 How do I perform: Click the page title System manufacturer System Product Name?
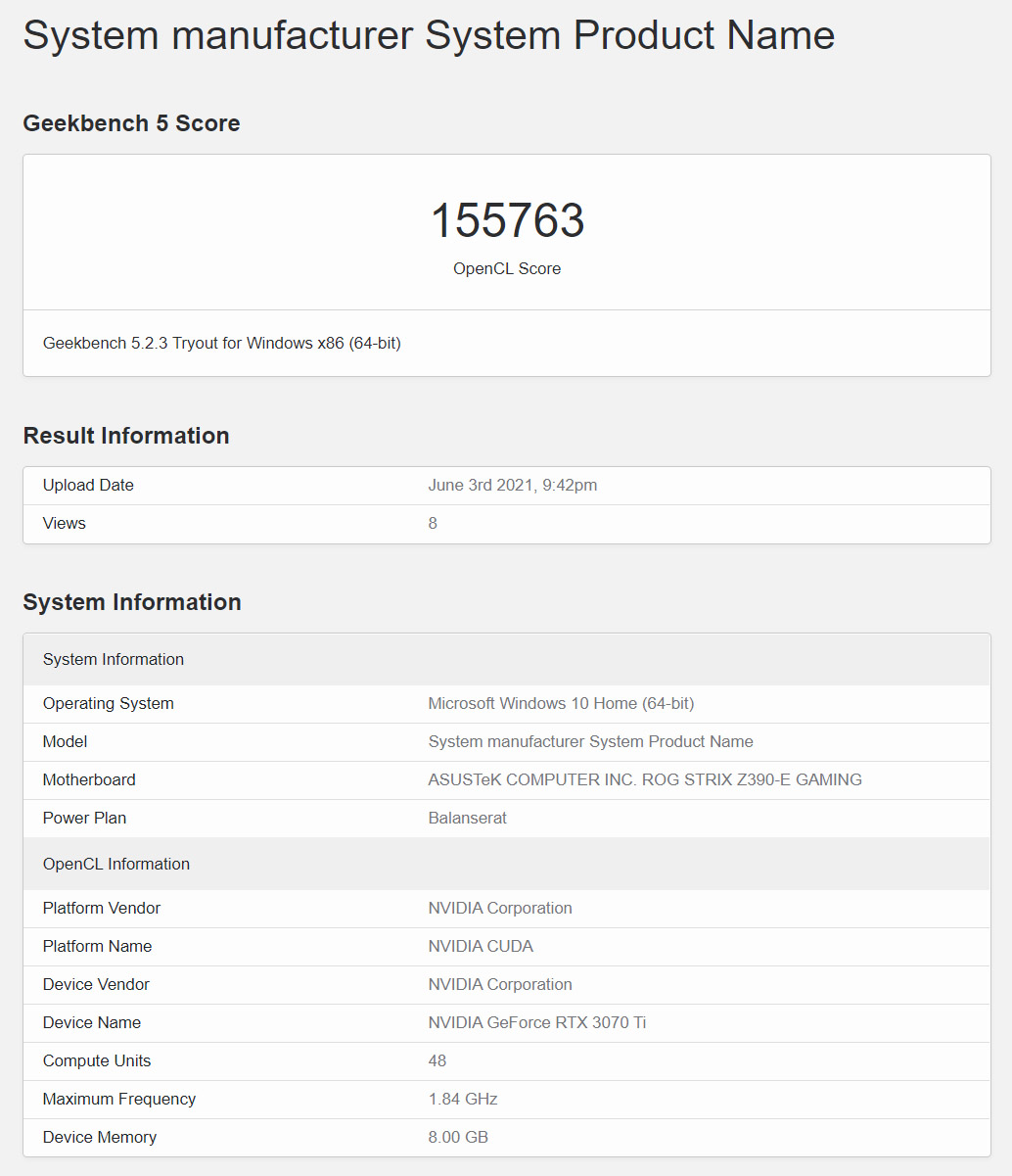click(x=429, y=35)
